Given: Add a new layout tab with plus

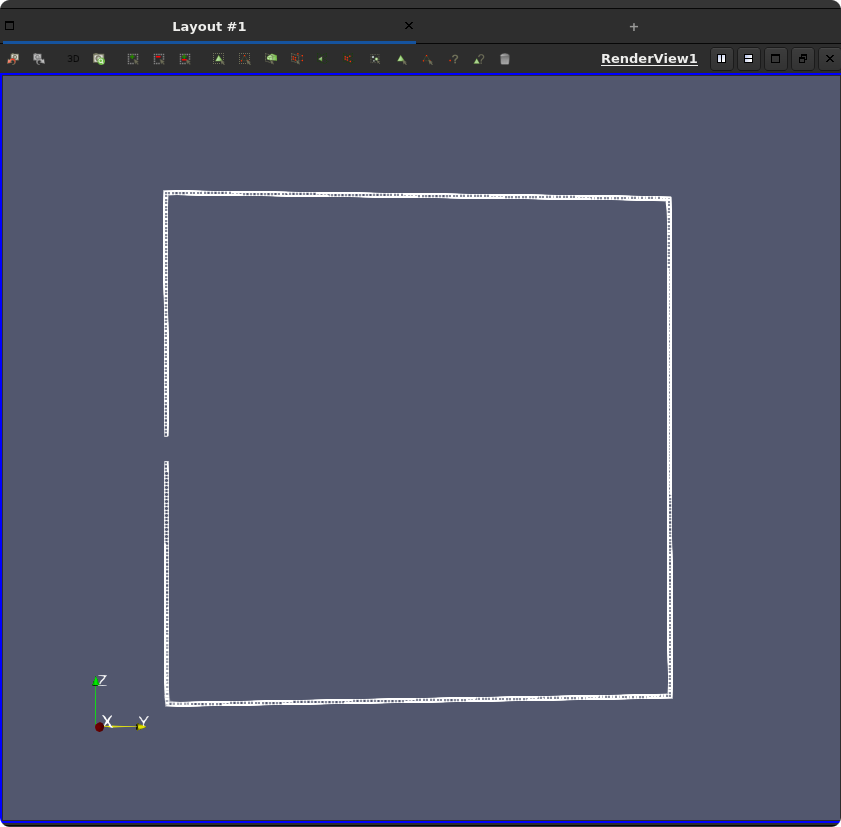Looking at the screenshot, I should (x=633, y=27).
